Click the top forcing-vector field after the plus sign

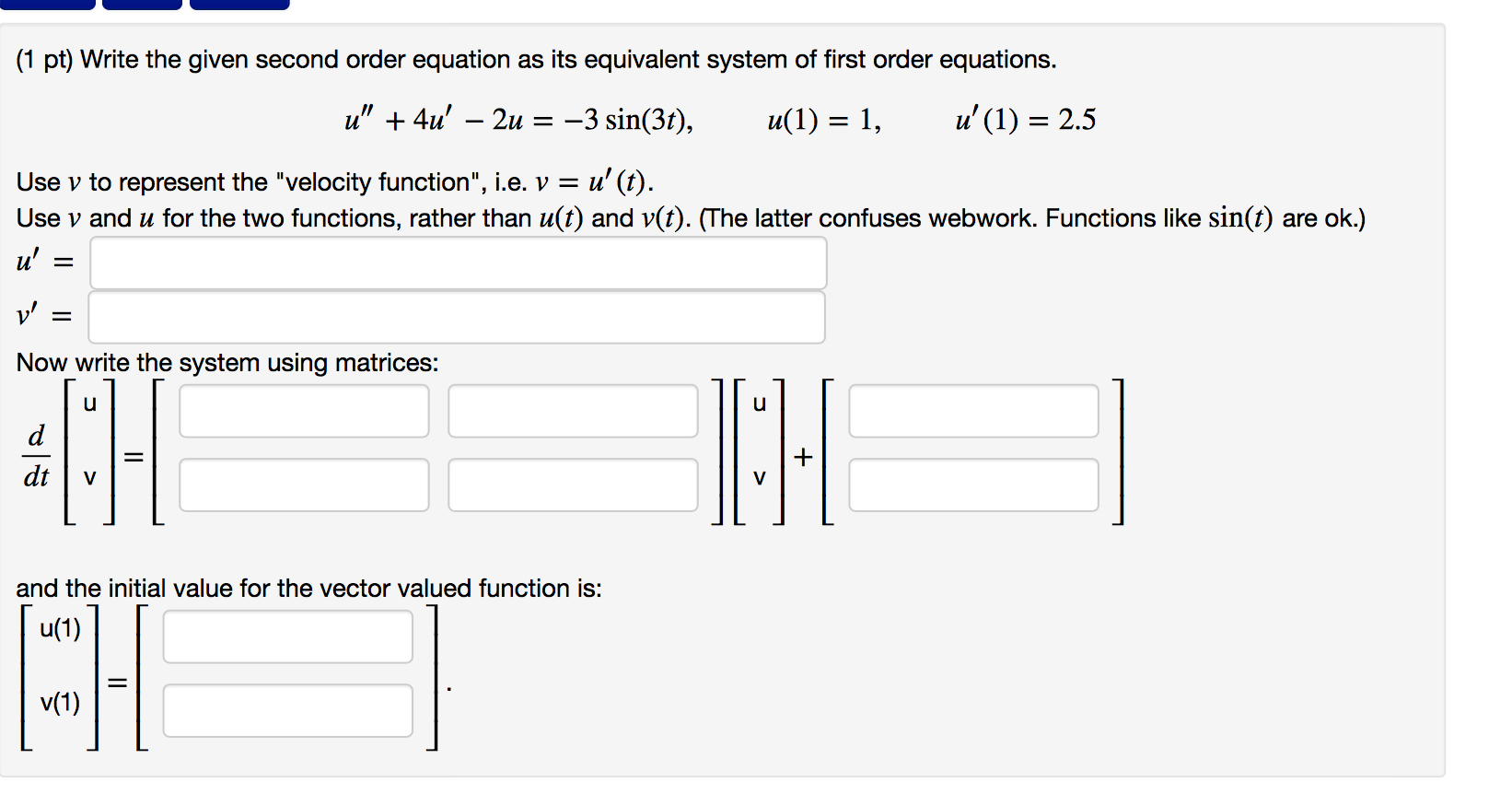[973, 411]
